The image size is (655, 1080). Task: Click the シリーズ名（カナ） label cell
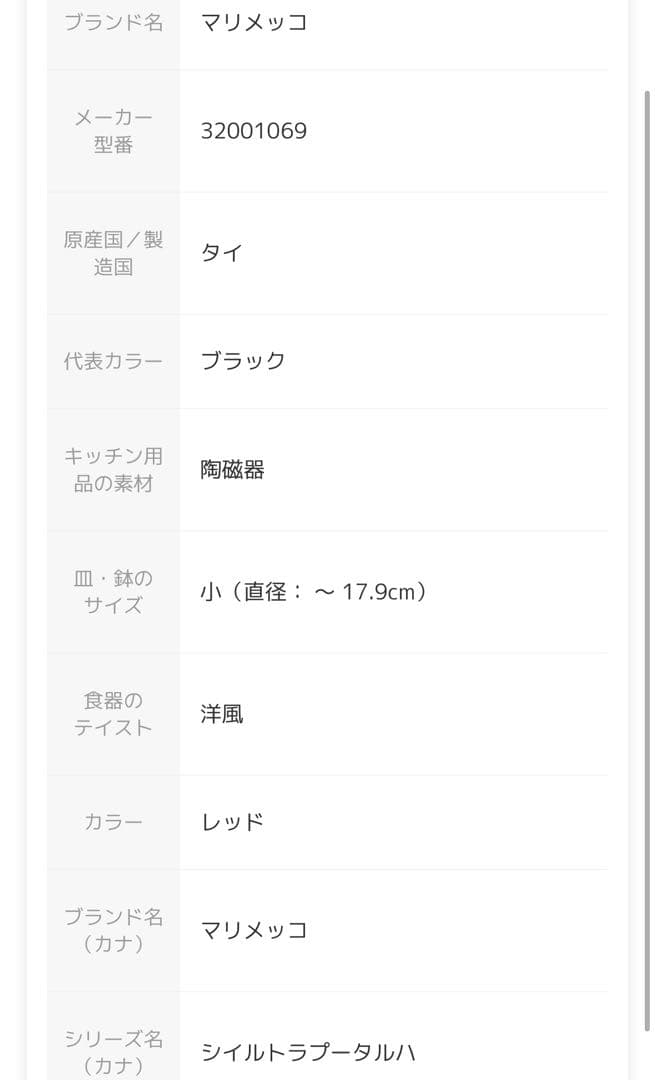[x=113, y=1050]
